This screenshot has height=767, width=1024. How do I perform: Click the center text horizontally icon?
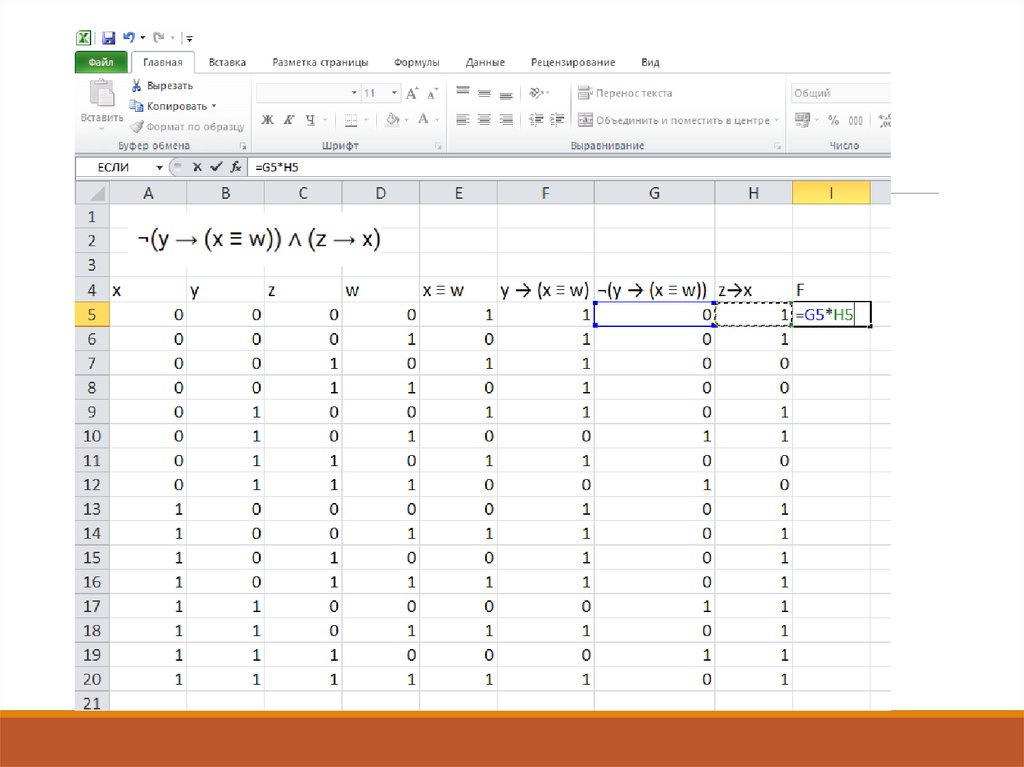(484, 120)
